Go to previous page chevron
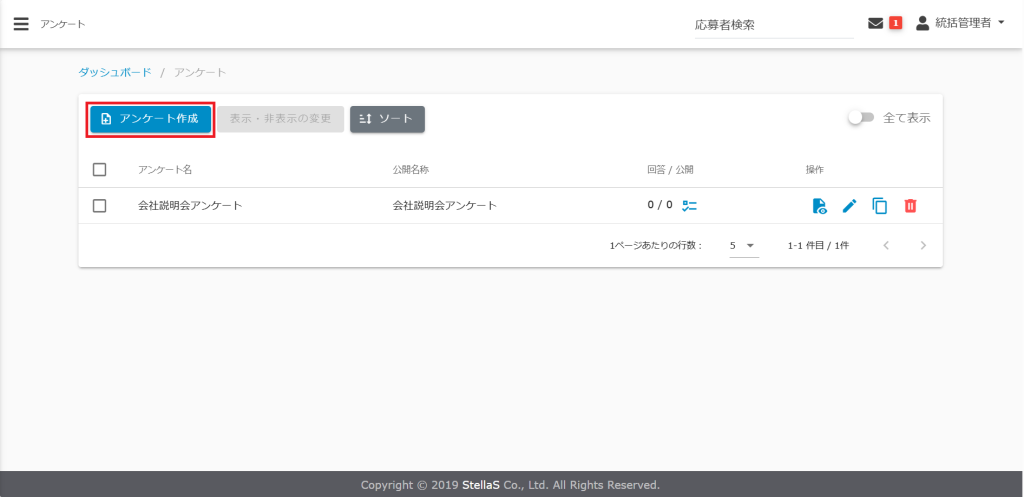 (886, 245)
